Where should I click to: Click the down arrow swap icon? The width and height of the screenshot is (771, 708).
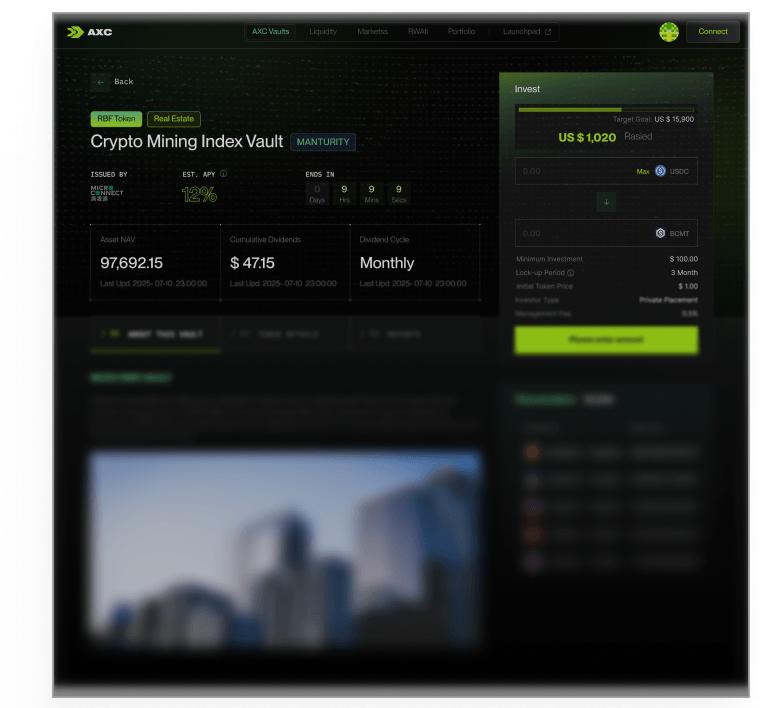click(606, 202)
